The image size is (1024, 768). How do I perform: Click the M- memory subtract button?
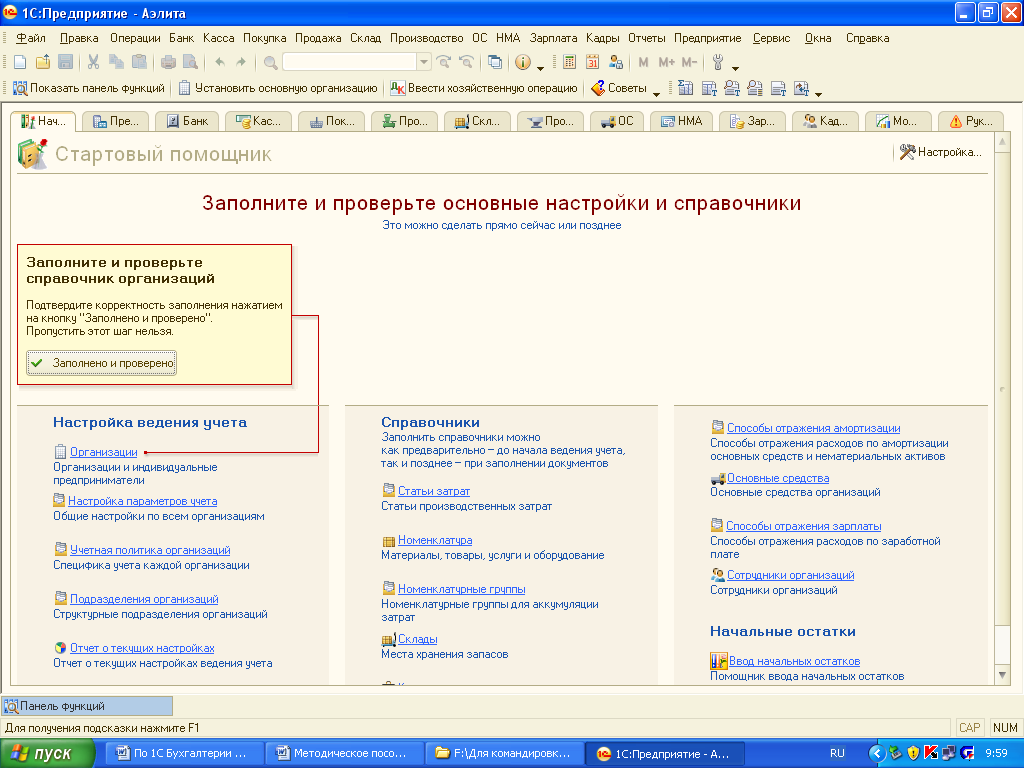click(x=689, y=62)
